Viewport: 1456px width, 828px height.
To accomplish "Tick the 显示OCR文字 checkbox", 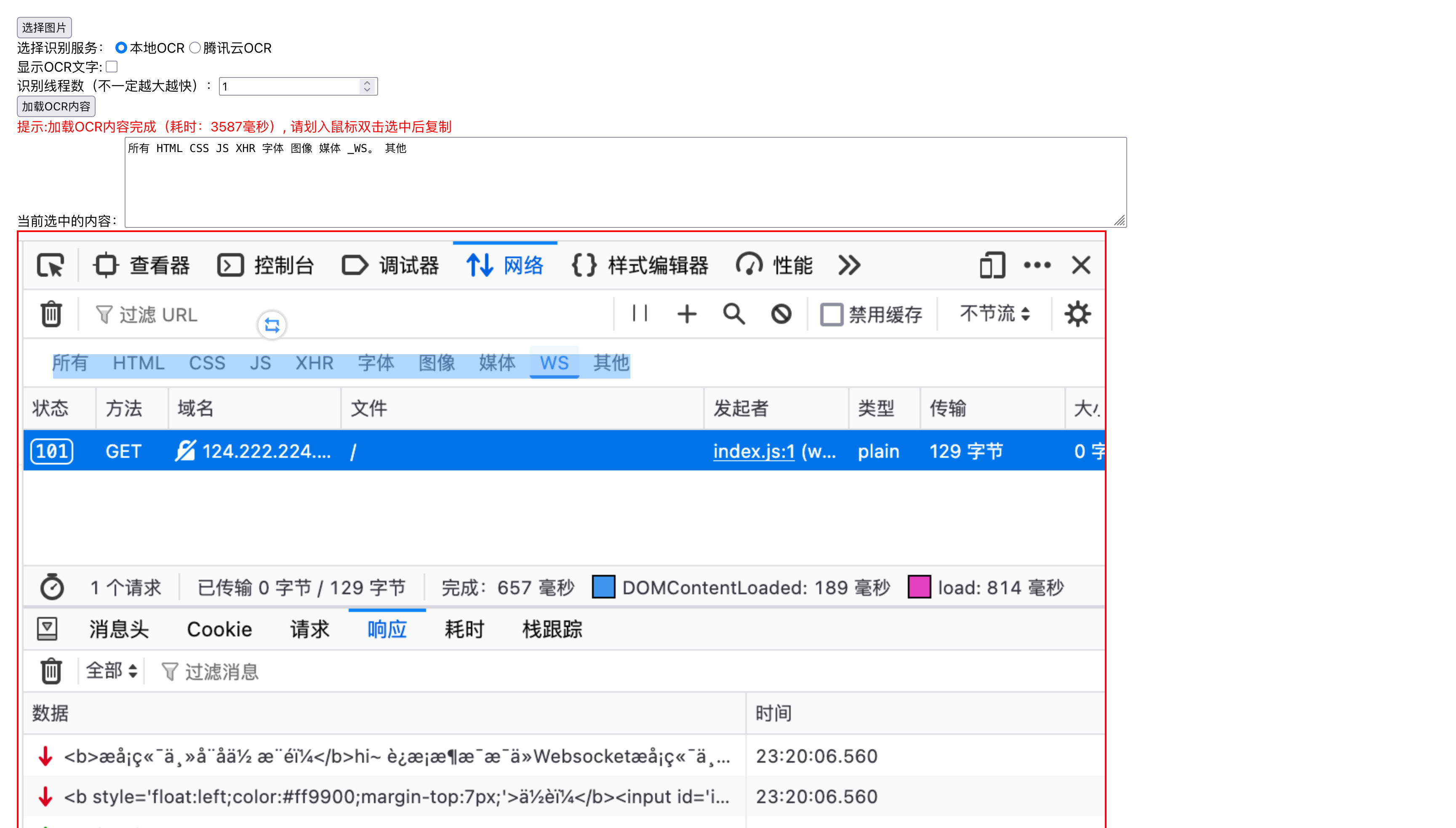I will point(112,67).
